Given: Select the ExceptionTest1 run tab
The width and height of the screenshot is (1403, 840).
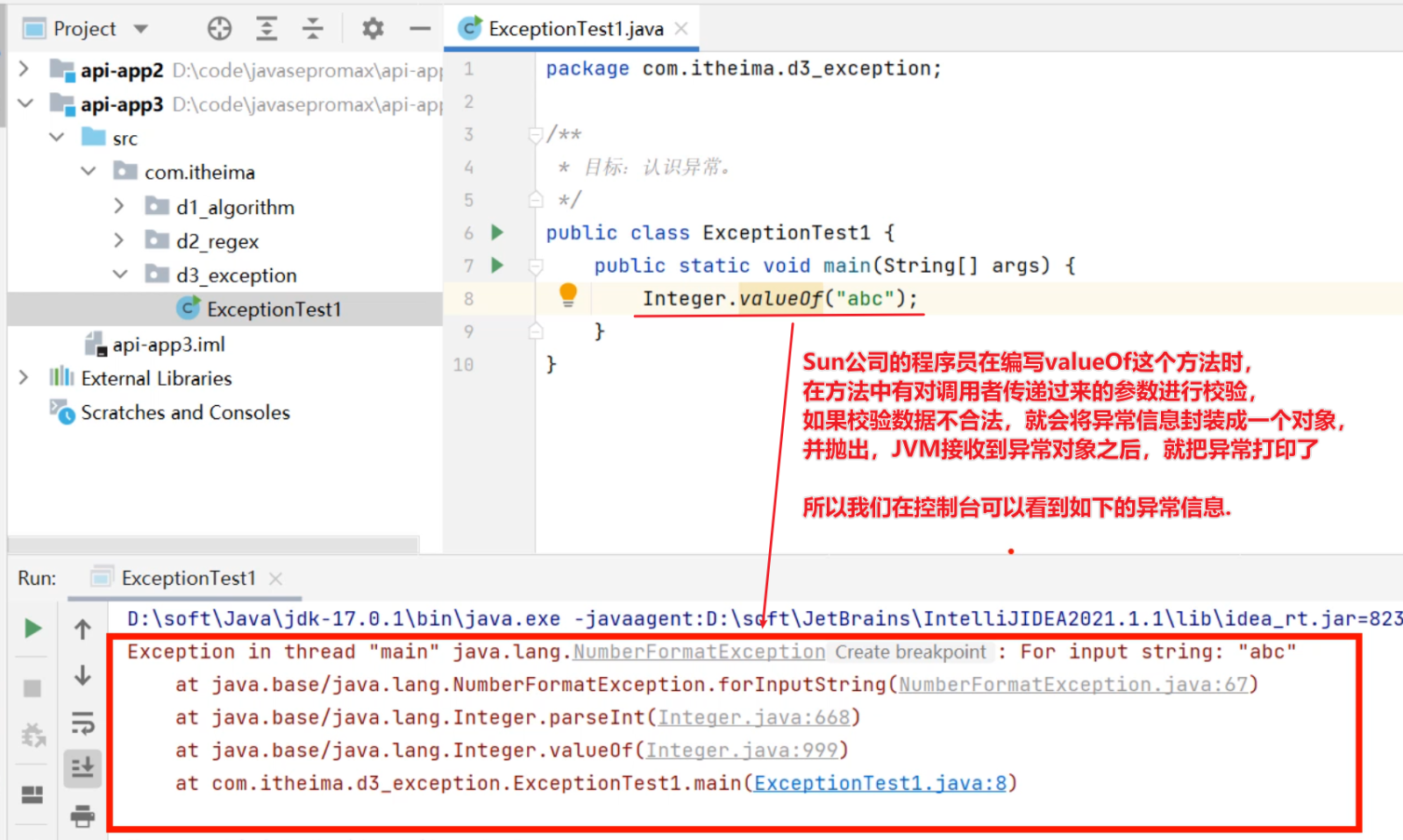Looking at the screenshot, I should (188, 579).
